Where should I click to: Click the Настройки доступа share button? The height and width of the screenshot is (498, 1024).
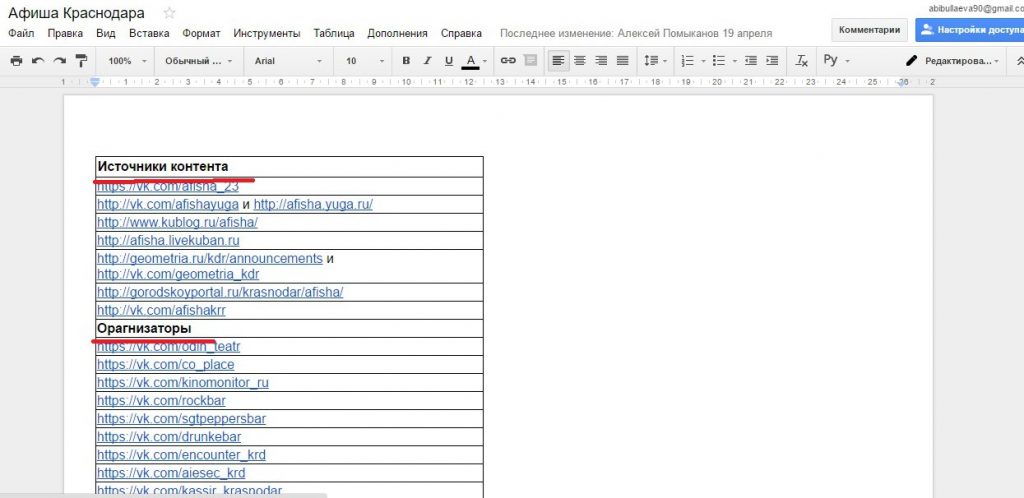(970, 29)
